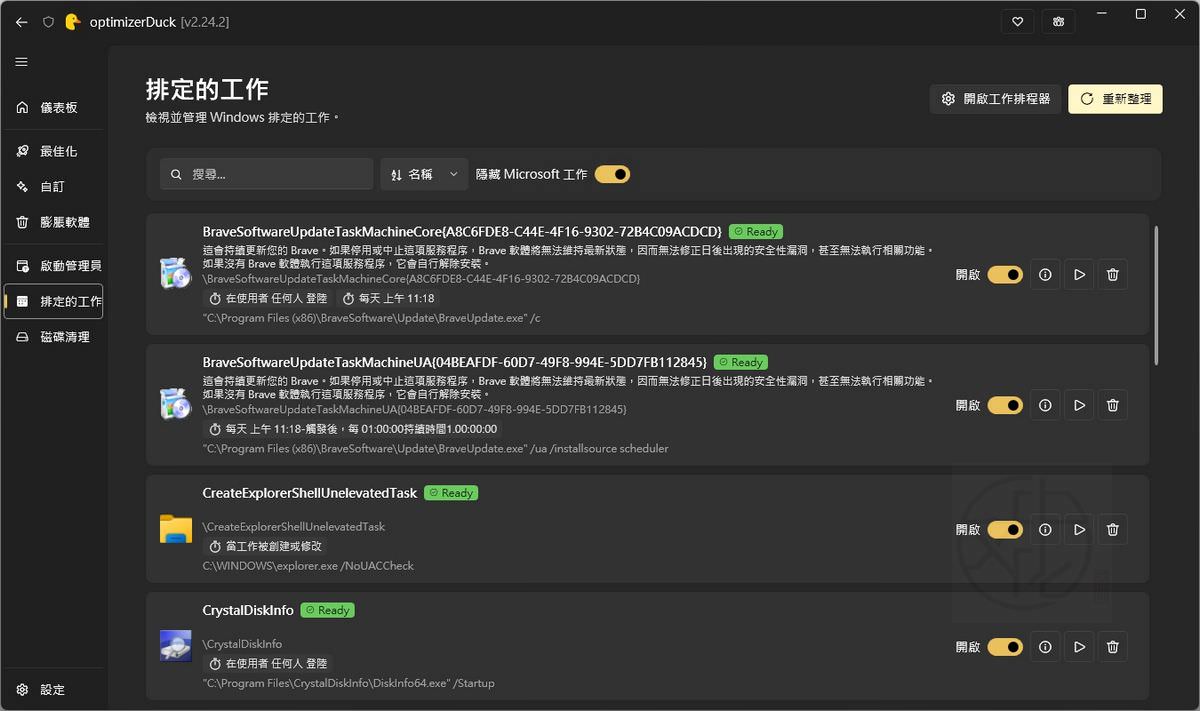Delete BraveSoftwareUpdateTaskMachineUA task
The width and height of the screenshot is (1200, 711).
pyautogui.click(x=1113, y=405)
